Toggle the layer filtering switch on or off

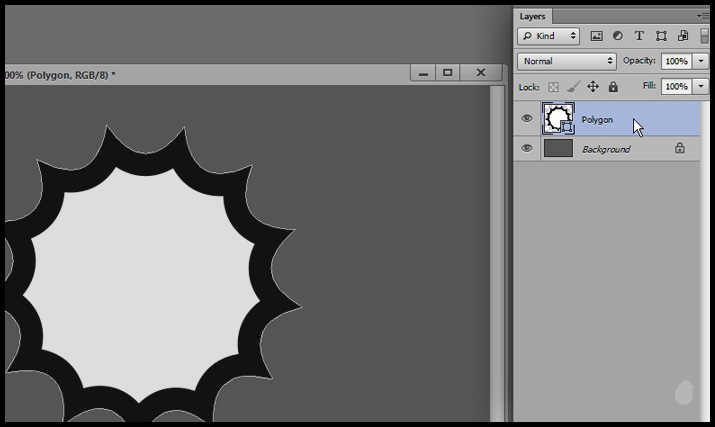[x=704, y=36]
